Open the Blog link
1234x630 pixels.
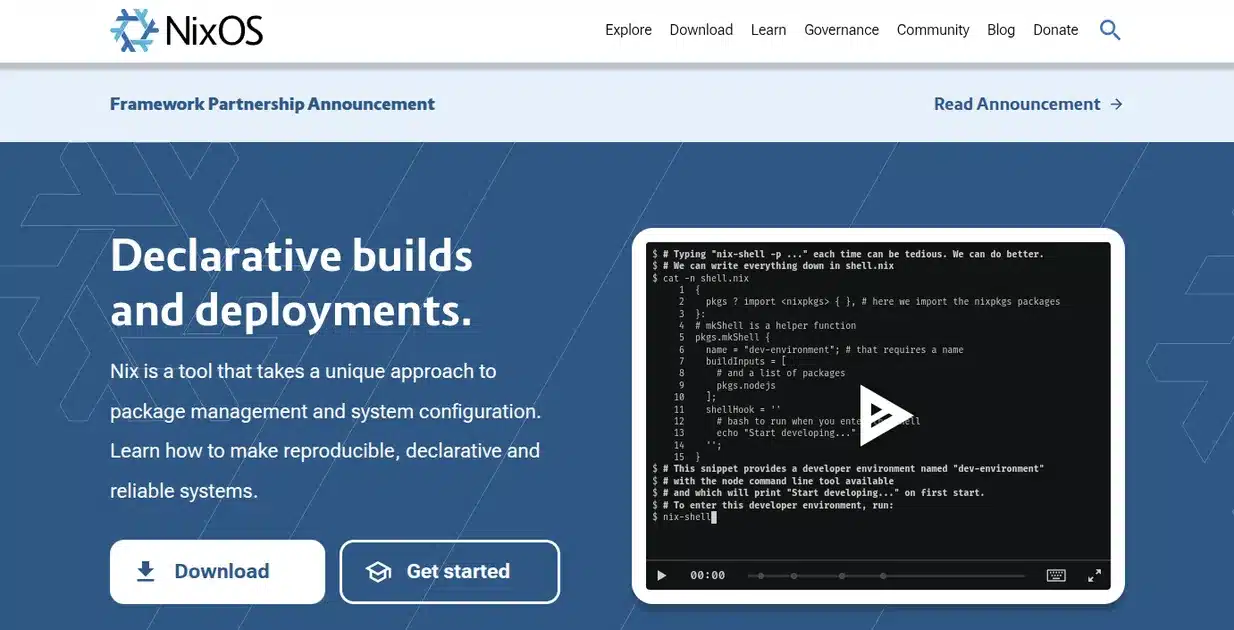coord(1001,30)
